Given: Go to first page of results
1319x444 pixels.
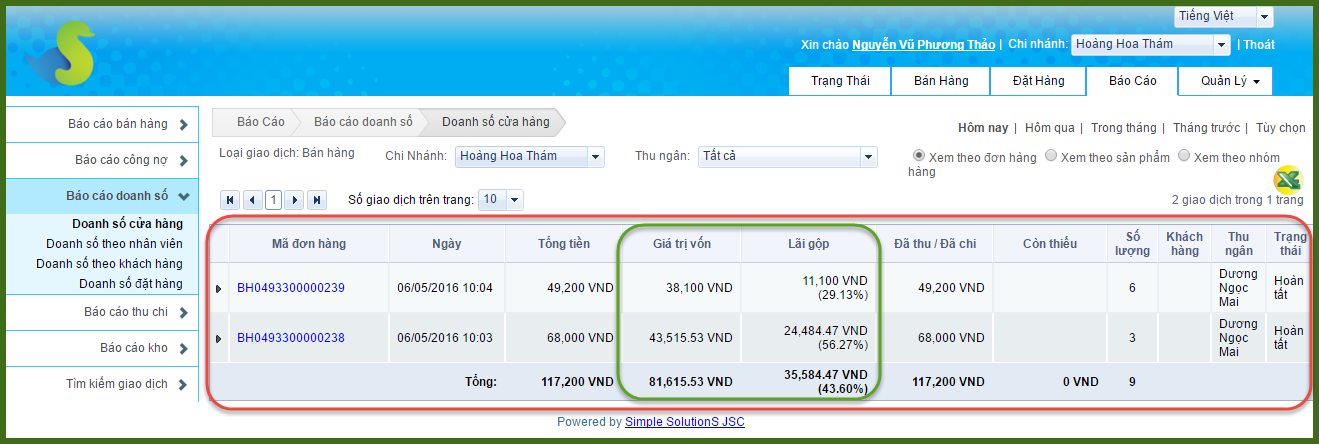Looking at the screenshot, I should (x=230, y=200).
